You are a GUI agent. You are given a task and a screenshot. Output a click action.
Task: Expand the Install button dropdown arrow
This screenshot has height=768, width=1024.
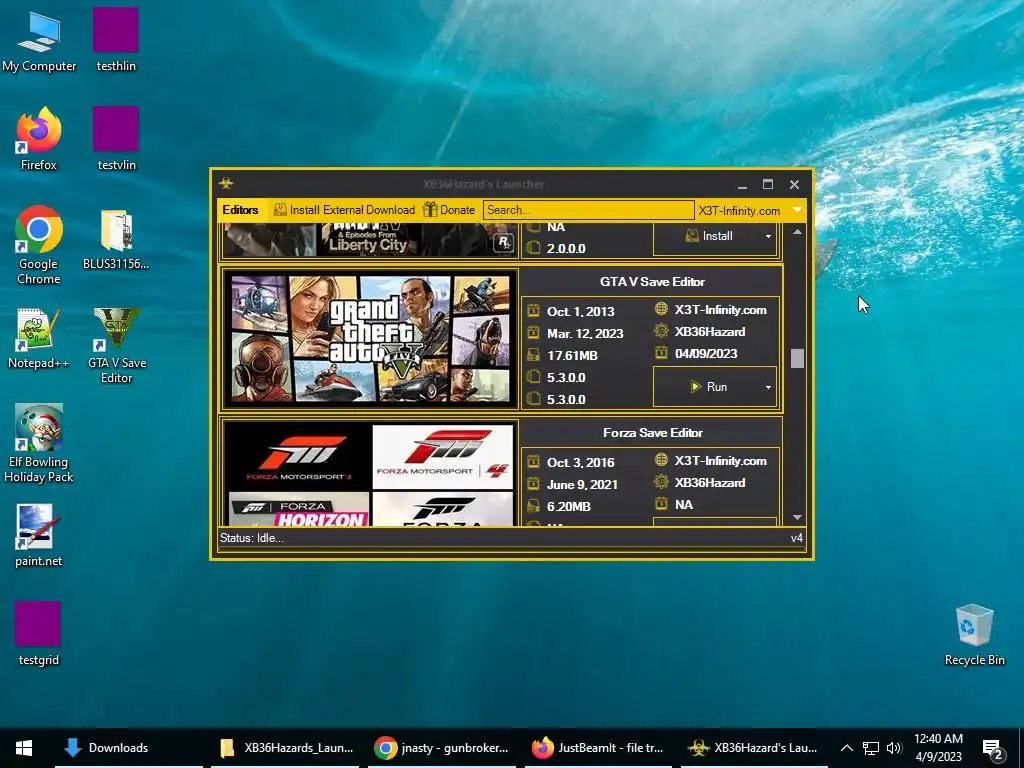(x=768, y=236)
